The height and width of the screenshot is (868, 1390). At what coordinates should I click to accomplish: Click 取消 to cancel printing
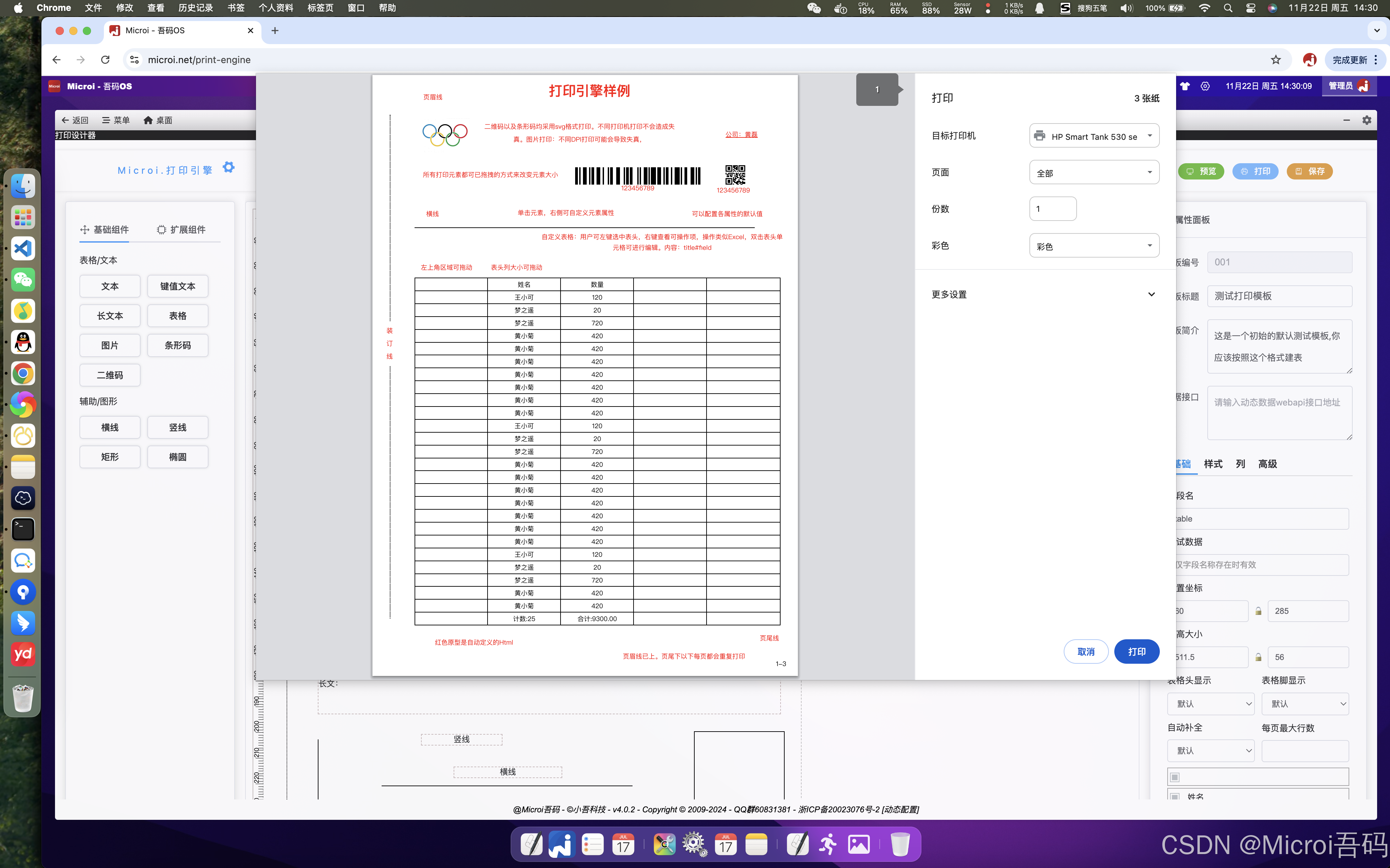click(x=1085, y=652)
